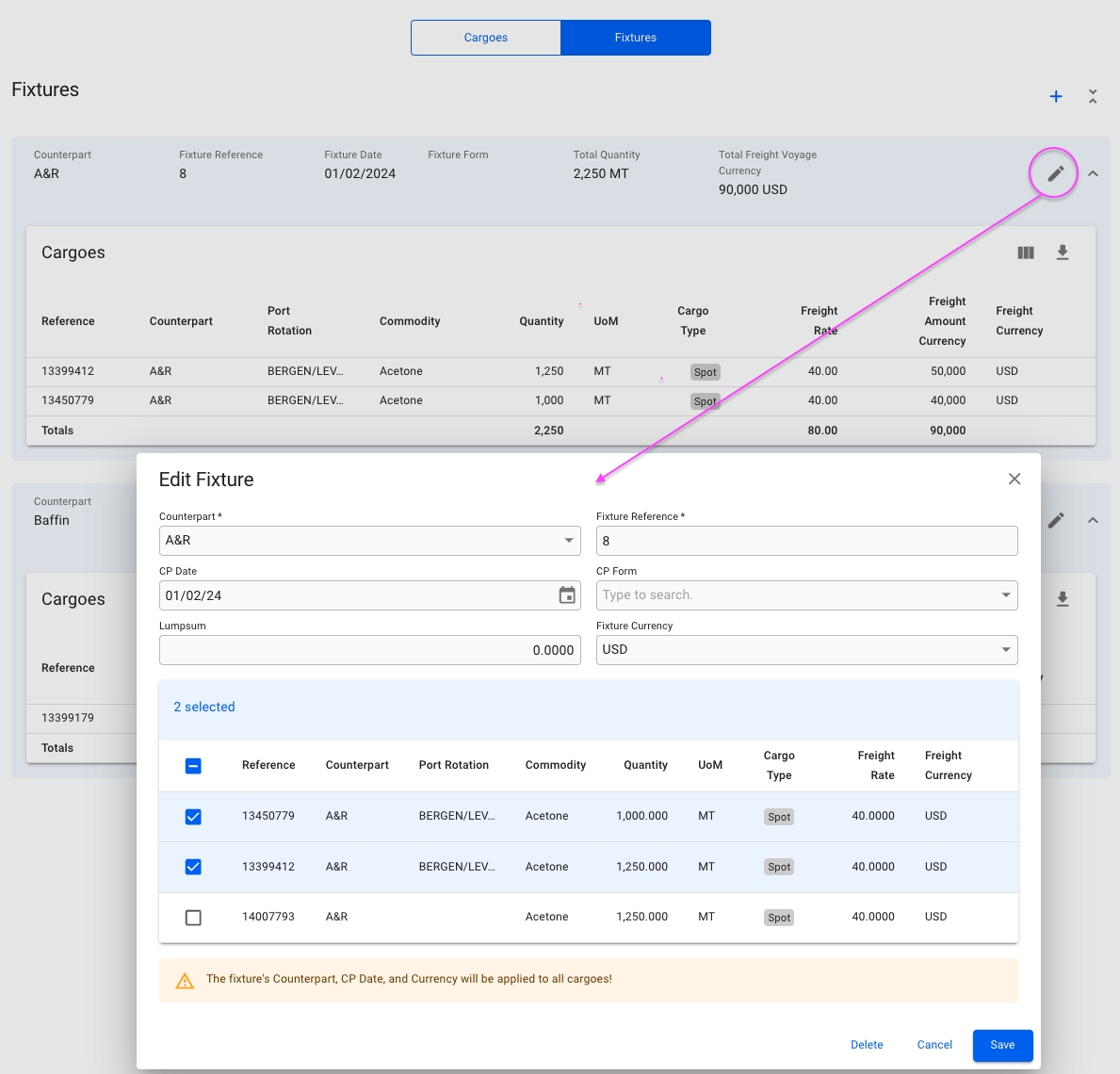Collapse the A&R fixture panel
This screenshot has width=1120, height=1074.
pos(1093,173)
